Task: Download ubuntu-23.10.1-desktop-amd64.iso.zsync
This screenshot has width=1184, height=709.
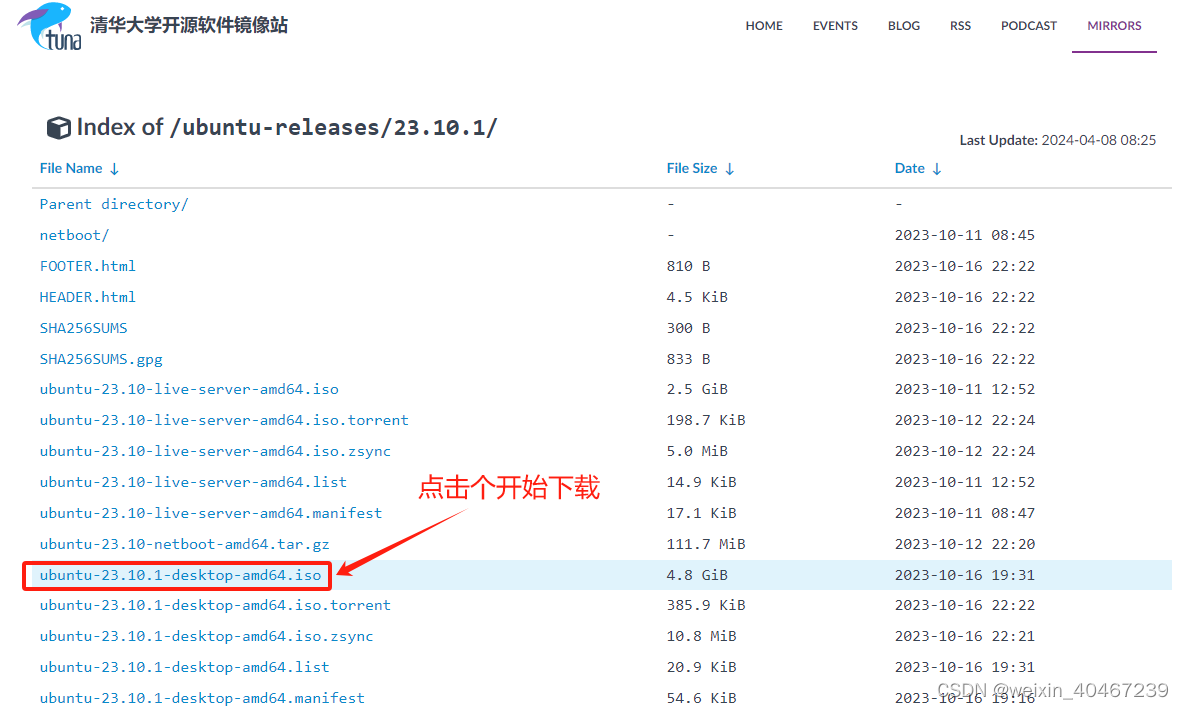Action: pos(206,636)
